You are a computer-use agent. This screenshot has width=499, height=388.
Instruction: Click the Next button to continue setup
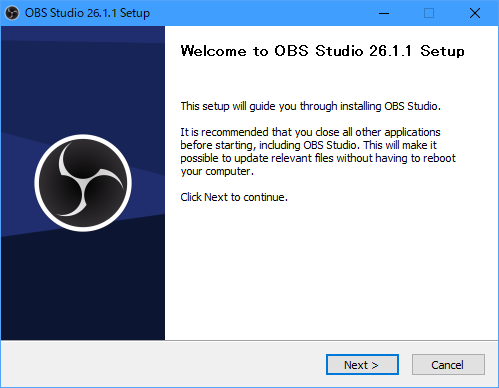click(362, 365)
